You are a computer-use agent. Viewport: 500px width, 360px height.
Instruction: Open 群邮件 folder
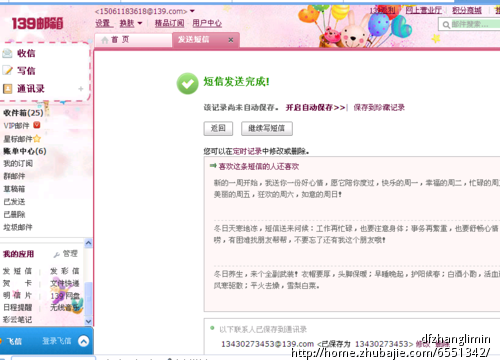pyautogui.click(x=14, y=176)
